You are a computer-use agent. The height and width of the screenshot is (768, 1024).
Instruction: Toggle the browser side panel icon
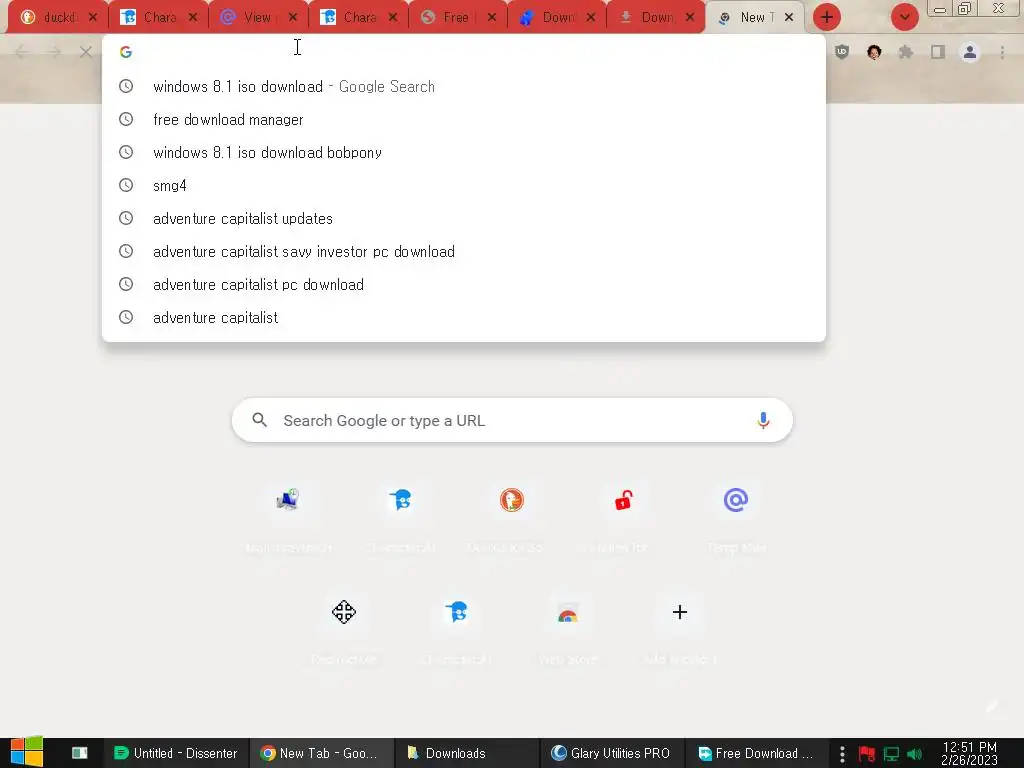point(938,52)
